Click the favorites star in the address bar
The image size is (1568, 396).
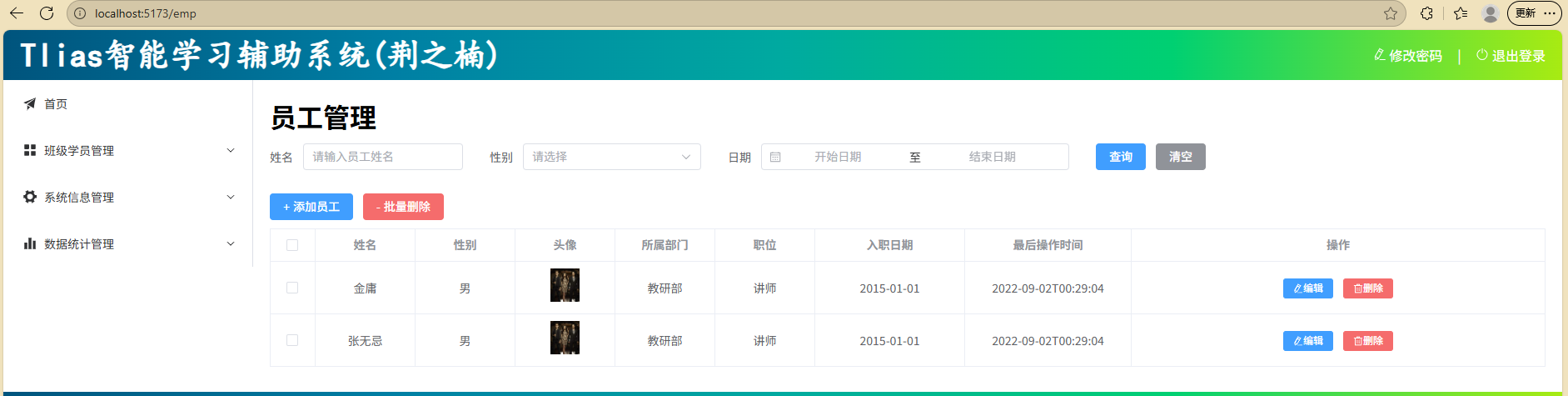click(1390, 13)
